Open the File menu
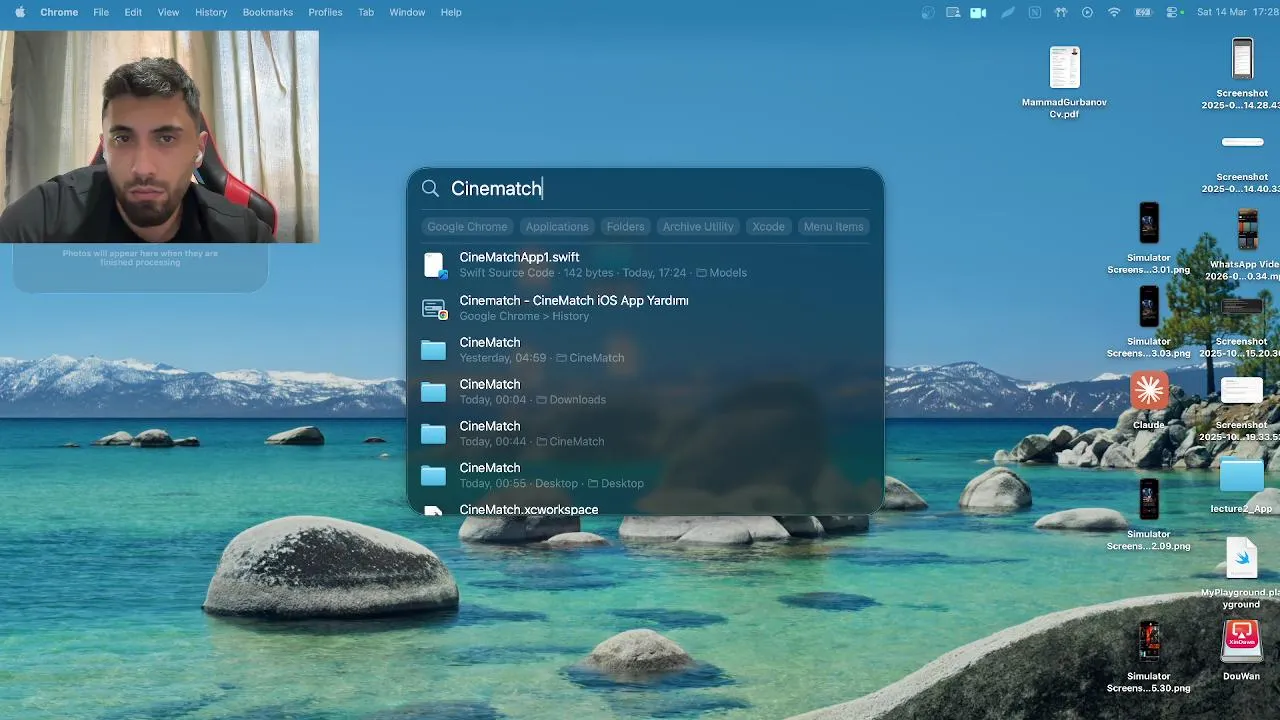Image resolution: width=1280 pixels, height=720 pixels. pyautogui.click(x=101, y=12)
